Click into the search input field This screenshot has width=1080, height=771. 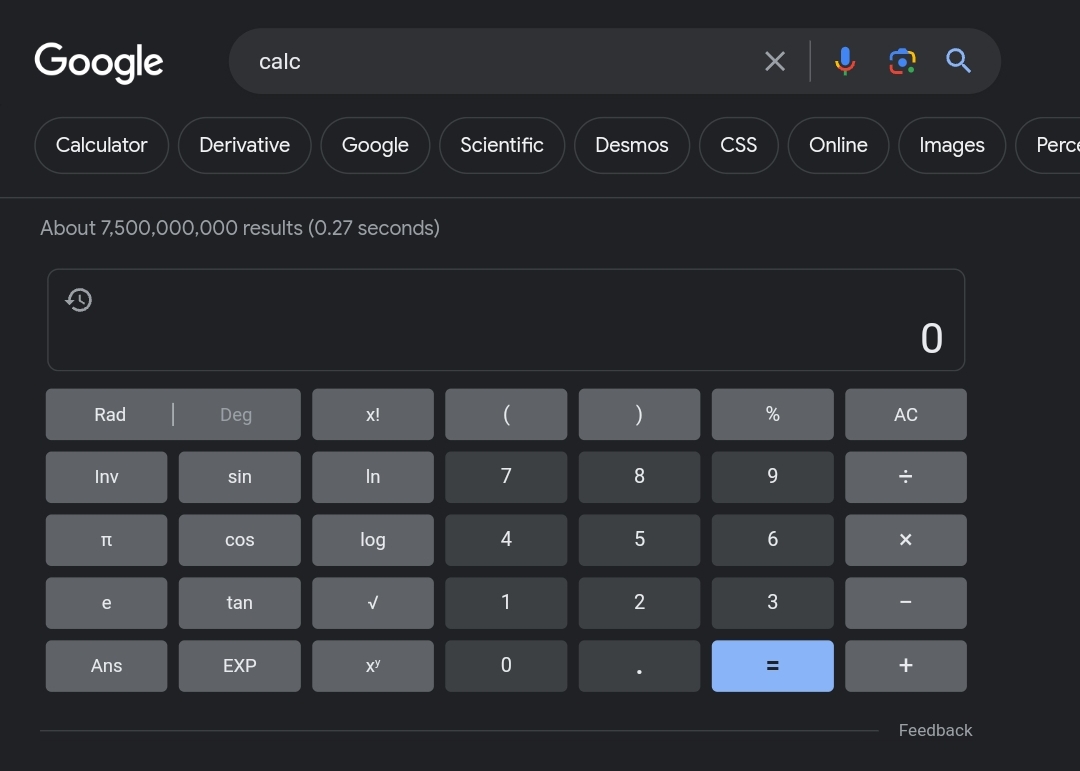(x=500, y=61)
